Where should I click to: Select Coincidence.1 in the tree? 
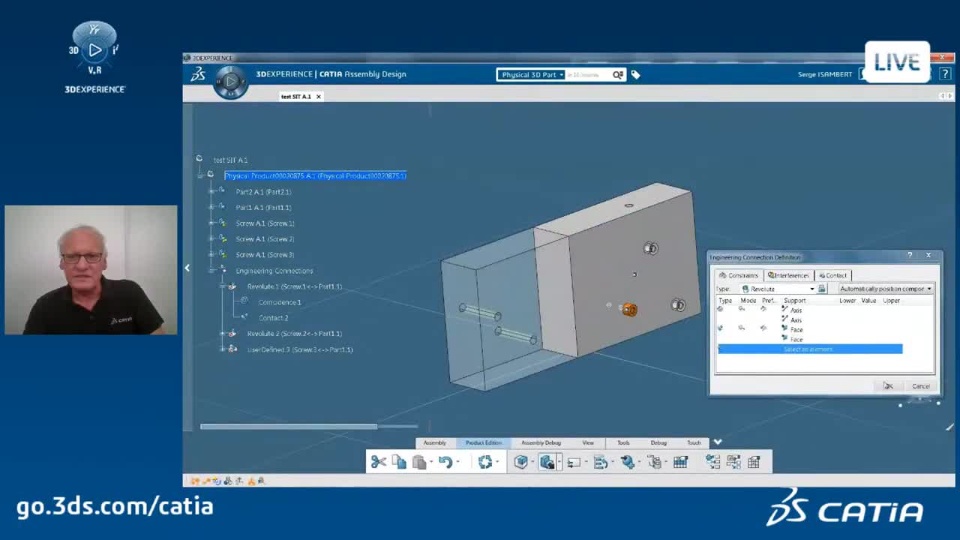[280, 302]
